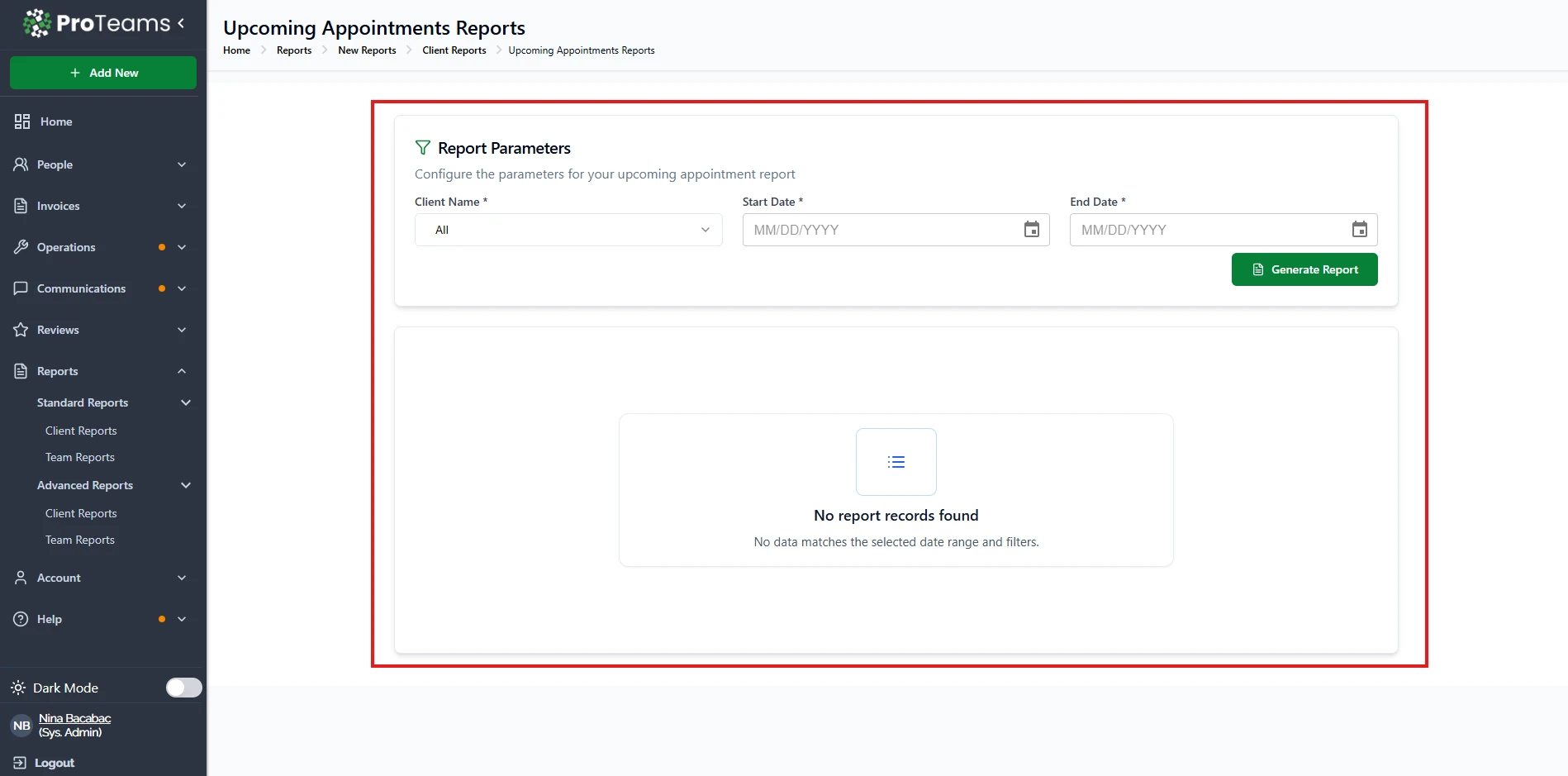The width and height of the screenshot is (1568, 776).
Task: Collapse the Reports sidebar section
Action: click(x=181, y=371)
